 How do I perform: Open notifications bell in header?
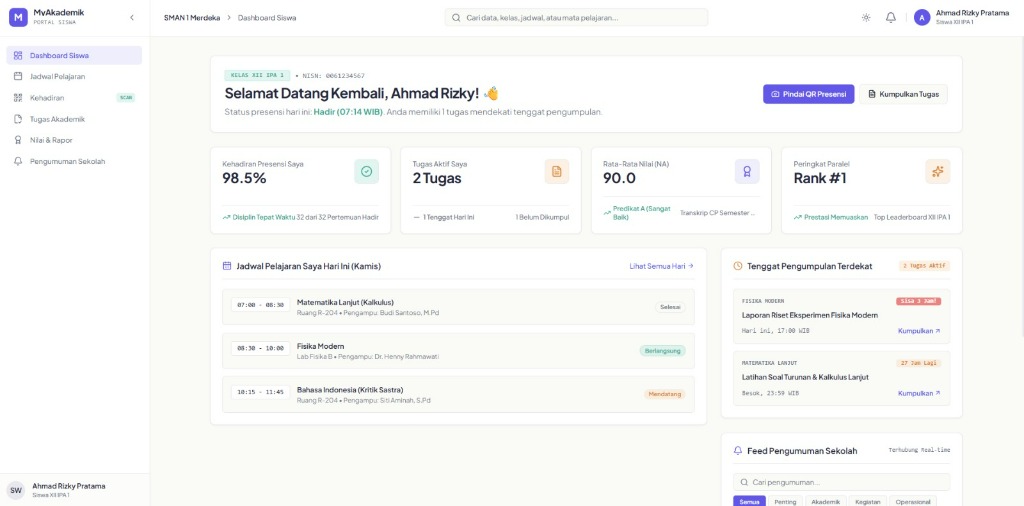click(x=891, y=18)
